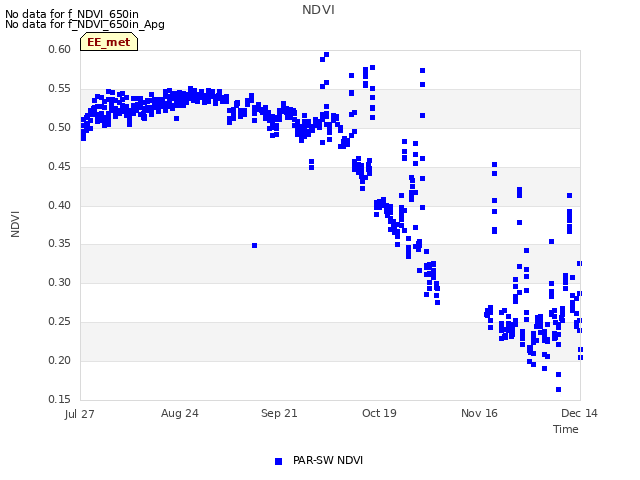Viewport: 640px width, 480px height.
Task: Click the 0.45 y-axis tick label
Action: 60,167
